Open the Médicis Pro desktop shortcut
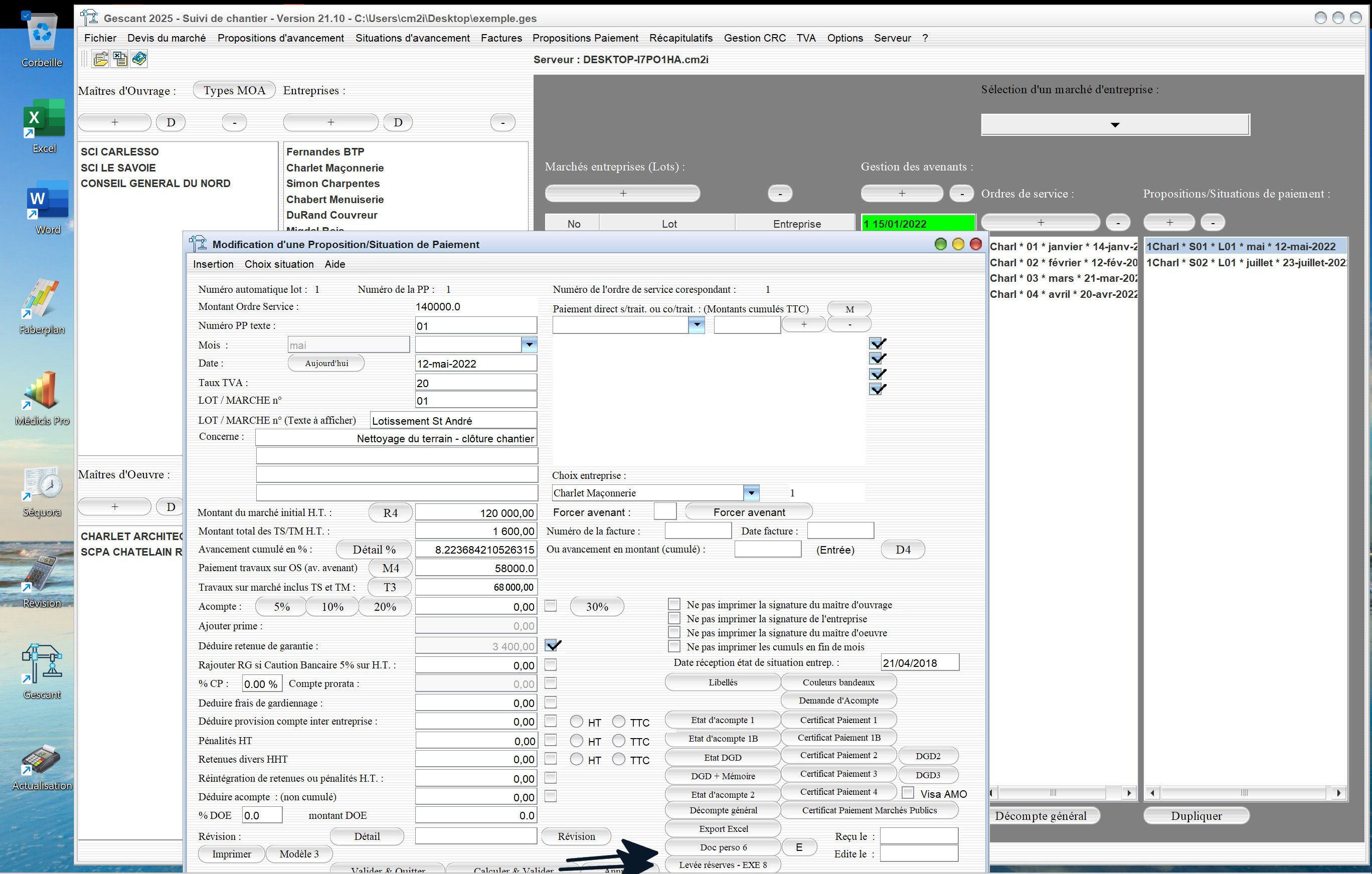Screen dimensions: 1372x874 pyautogui.click(x=42, y=398)
